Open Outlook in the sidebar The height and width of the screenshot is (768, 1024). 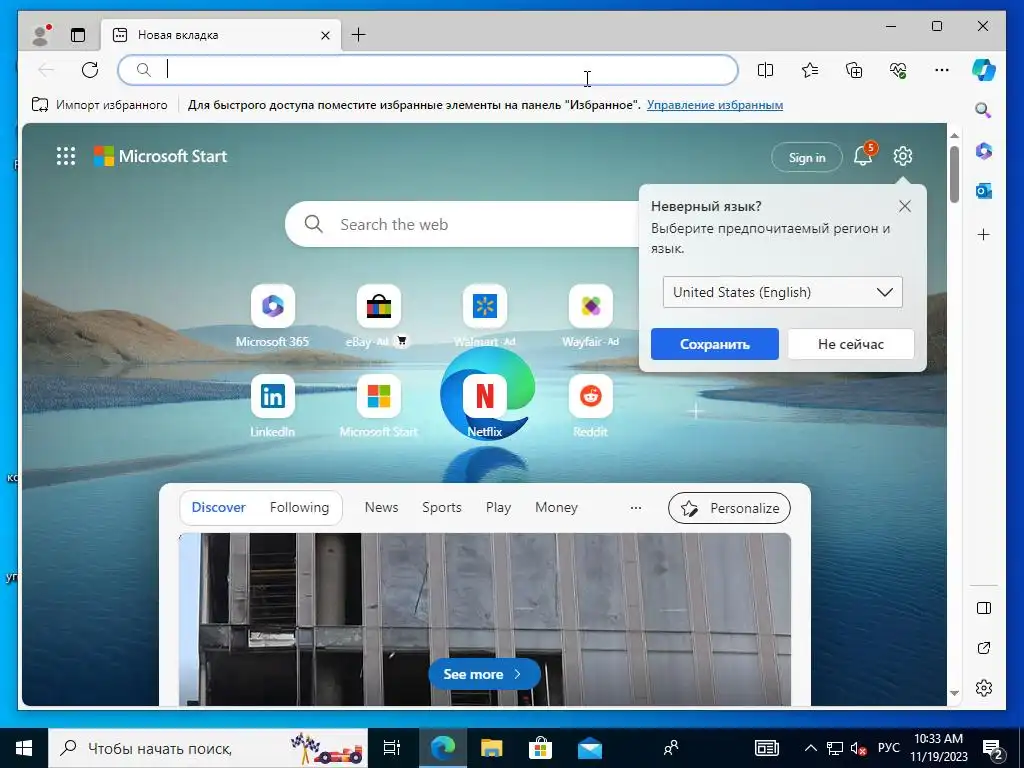click(x=984, y=191)
